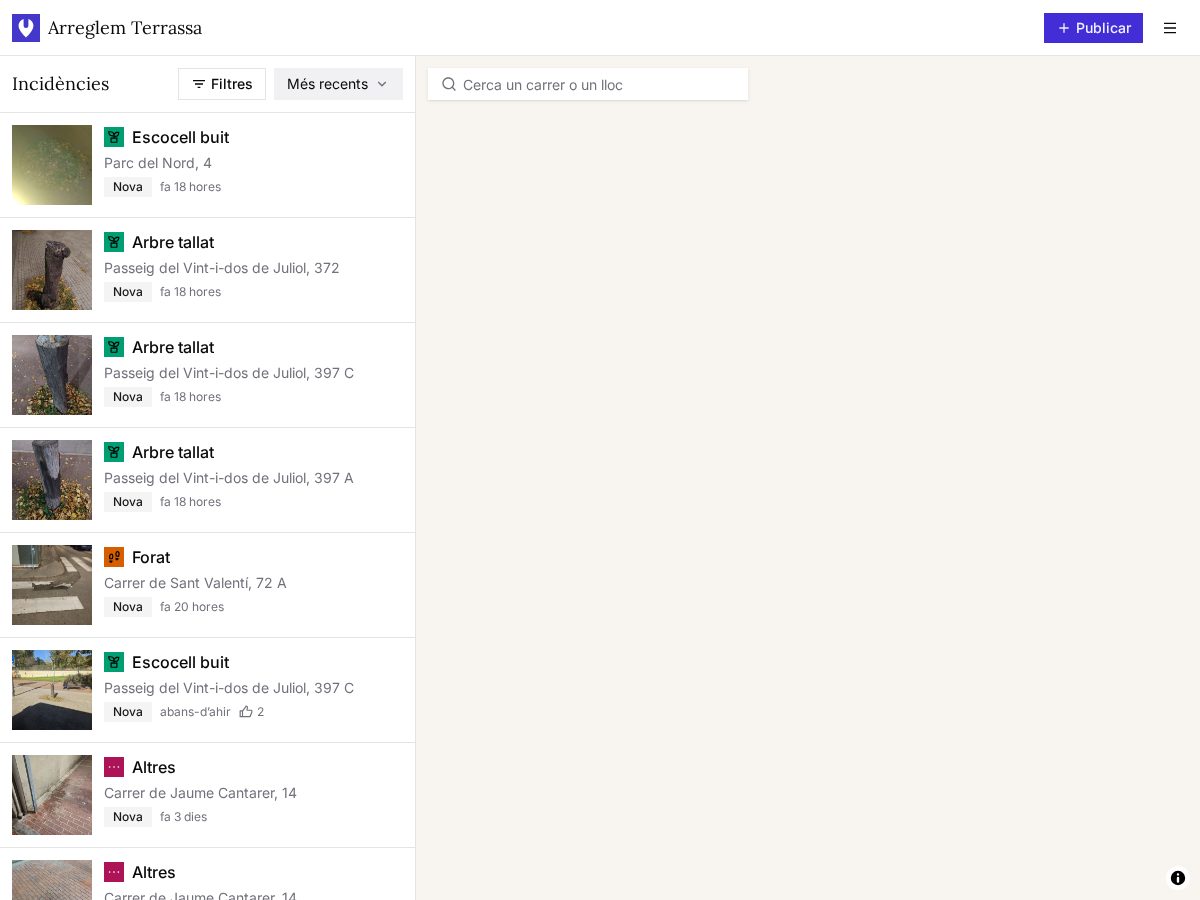
Task: Click the Incidències heading
Action: [61, 84]
